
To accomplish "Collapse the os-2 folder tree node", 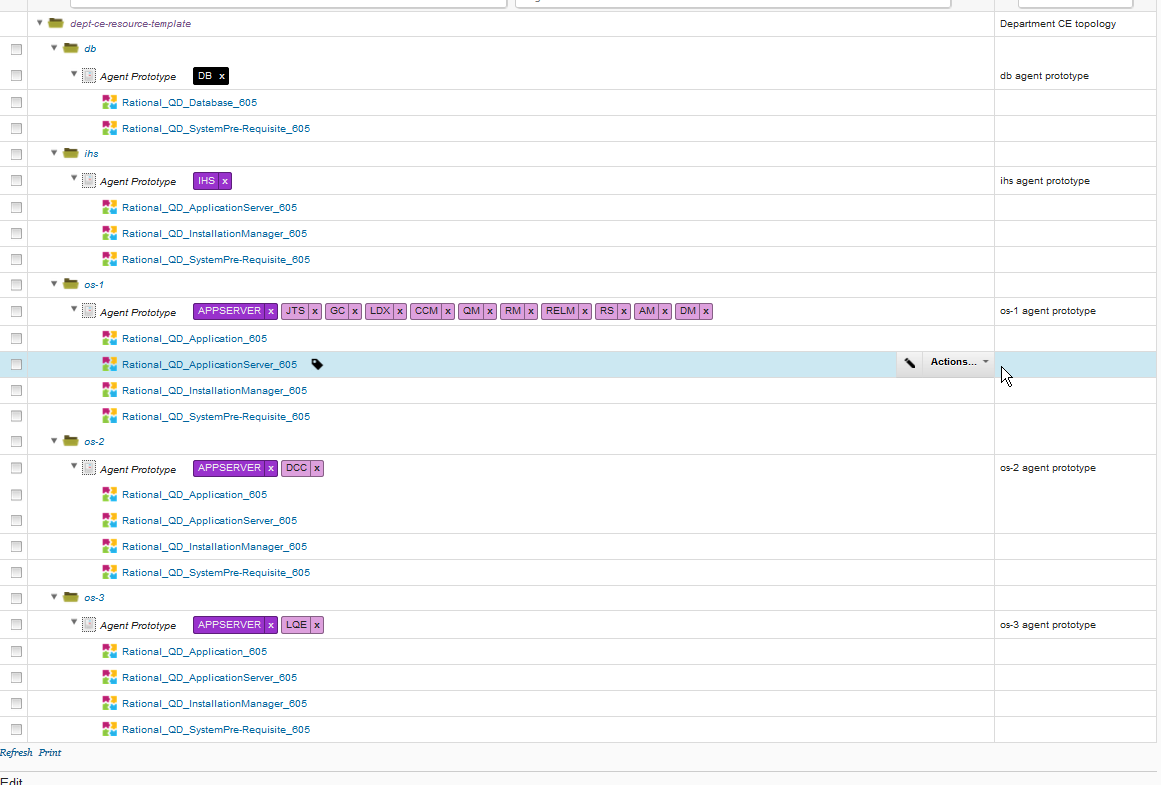I will [54, 441].
